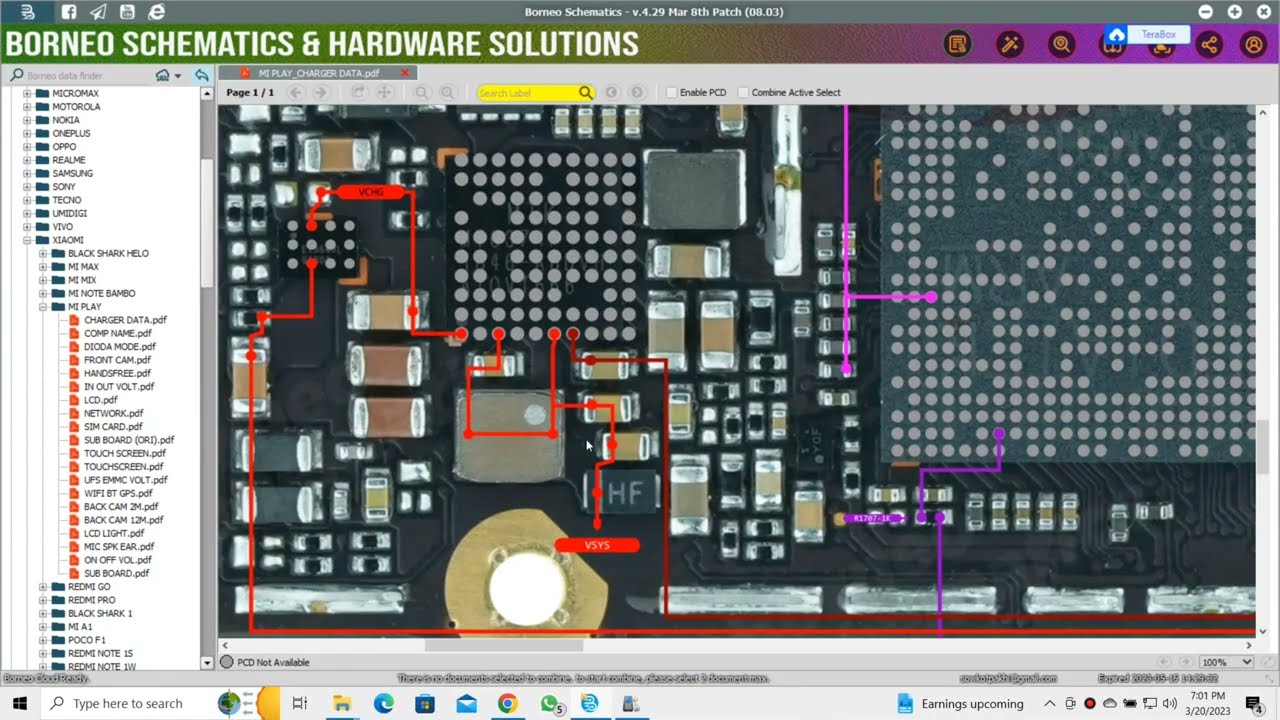Open the Facebook icon in title bar
Screen dimensions: 1280x720
coord(68,12)
